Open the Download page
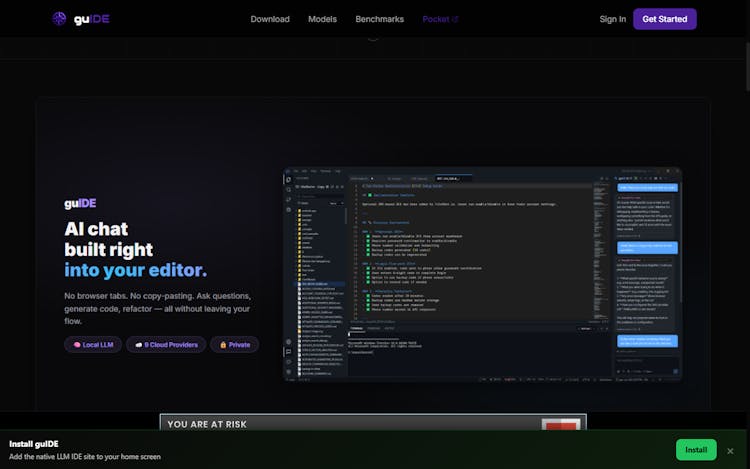The width and height of the screenshot is (750, 469). click(270, 19)
